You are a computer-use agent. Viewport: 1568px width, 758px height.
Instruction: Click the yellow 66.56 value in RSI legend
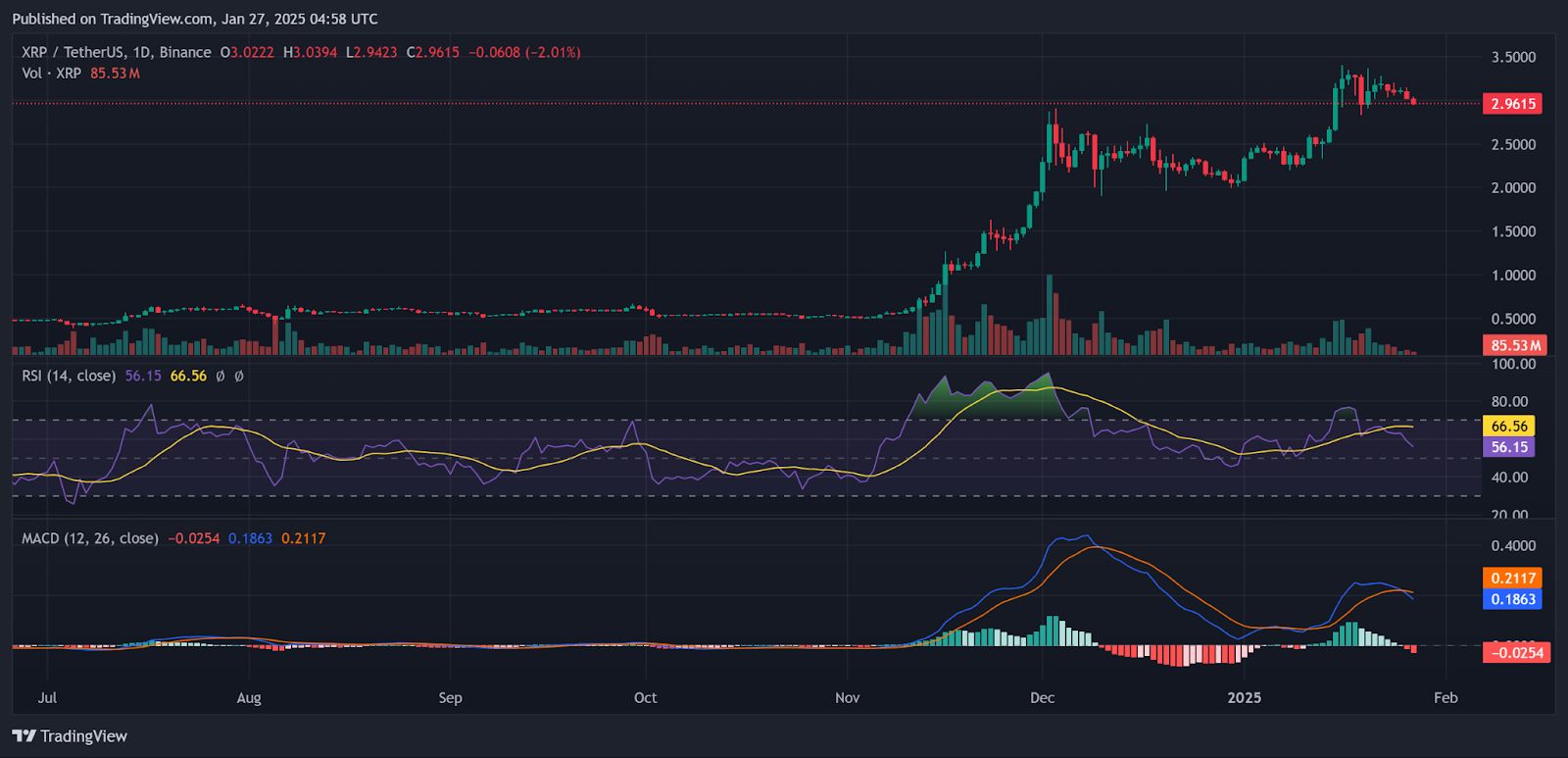tap(188, 376)
